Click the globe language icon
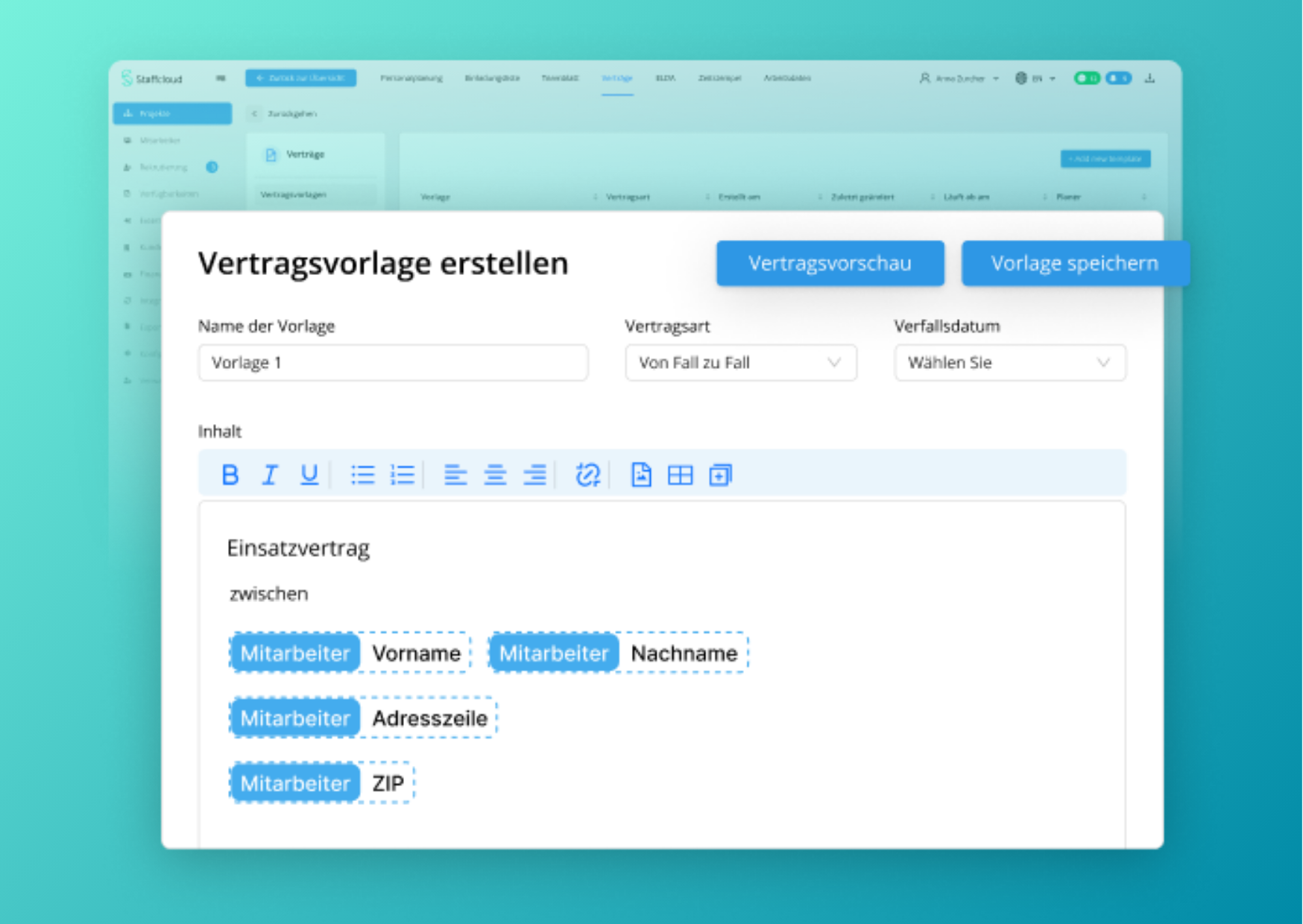 tap(1021, 78)
